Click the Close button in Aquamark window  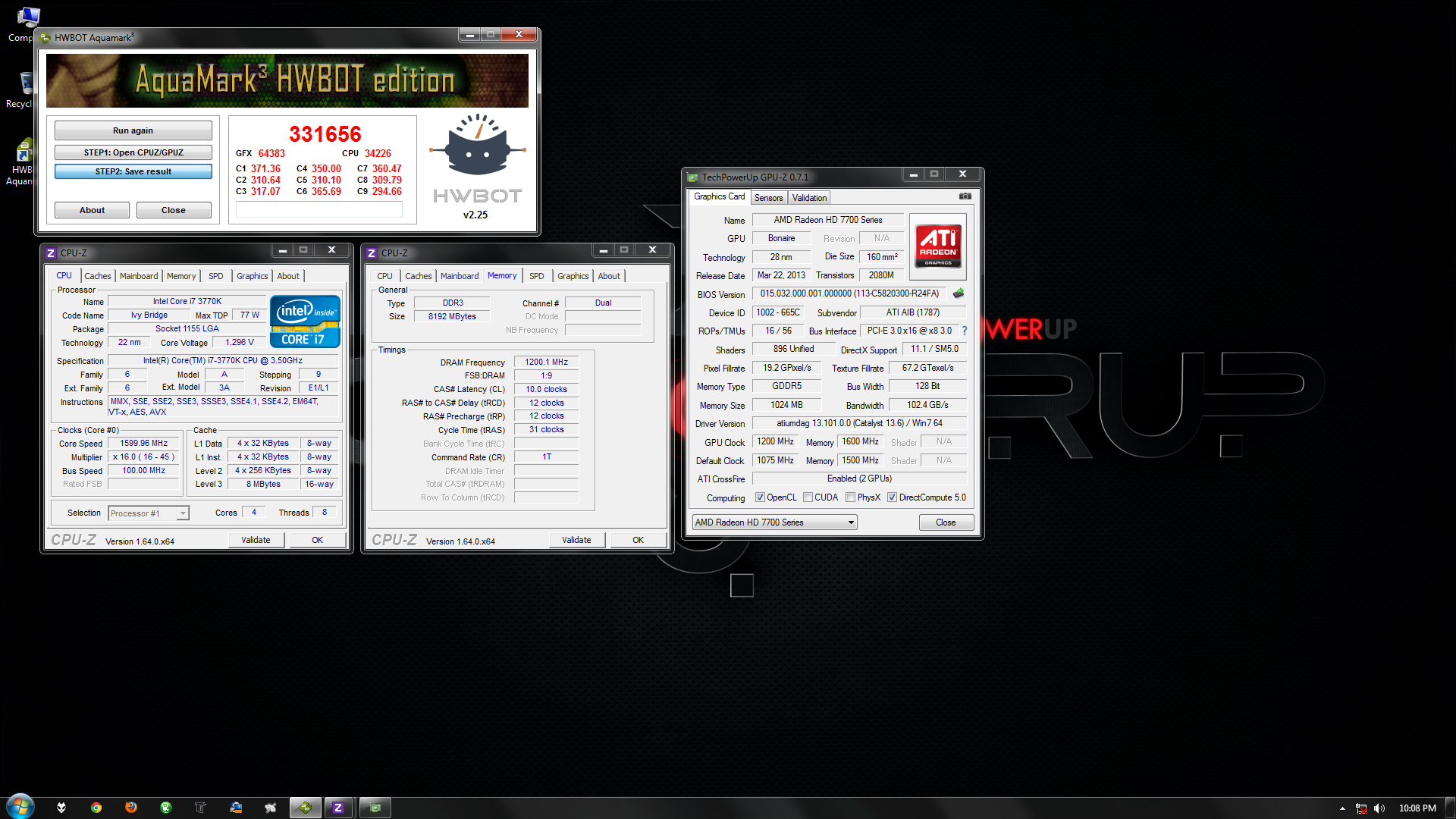173,210
